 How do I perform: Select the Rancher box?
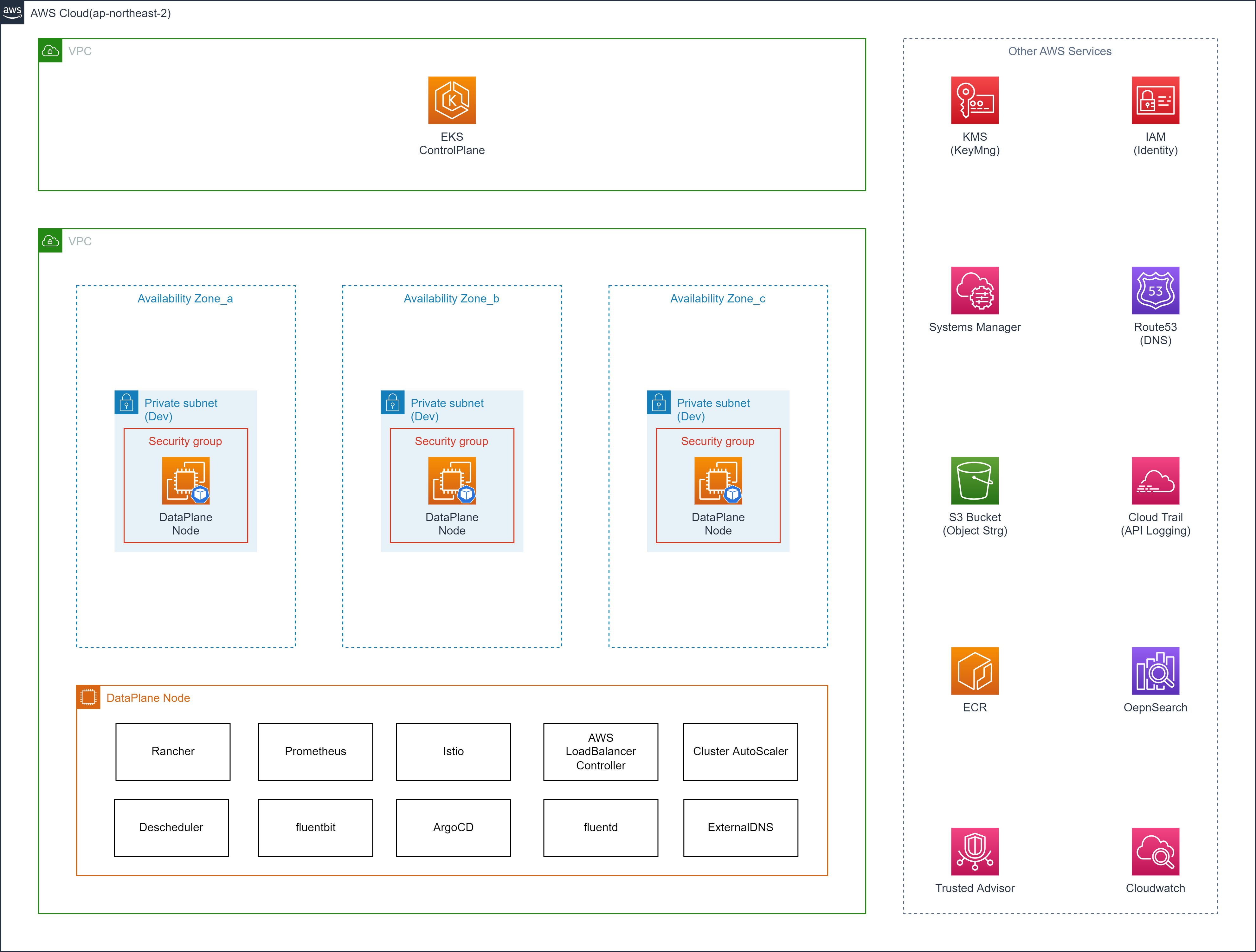tap(173, 752)
